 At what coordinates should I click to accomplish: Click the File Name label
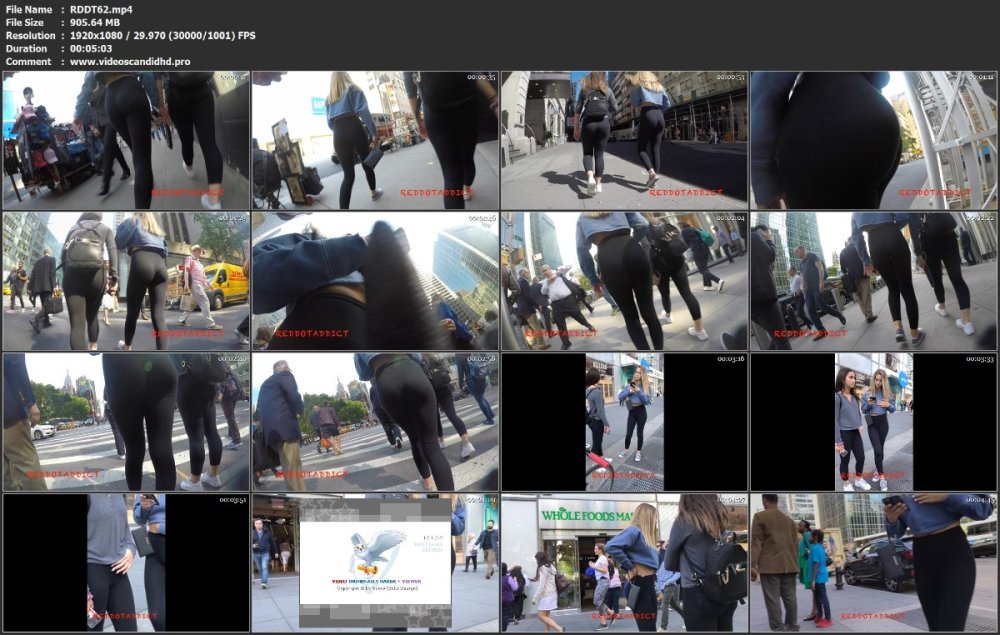(29, 10)
